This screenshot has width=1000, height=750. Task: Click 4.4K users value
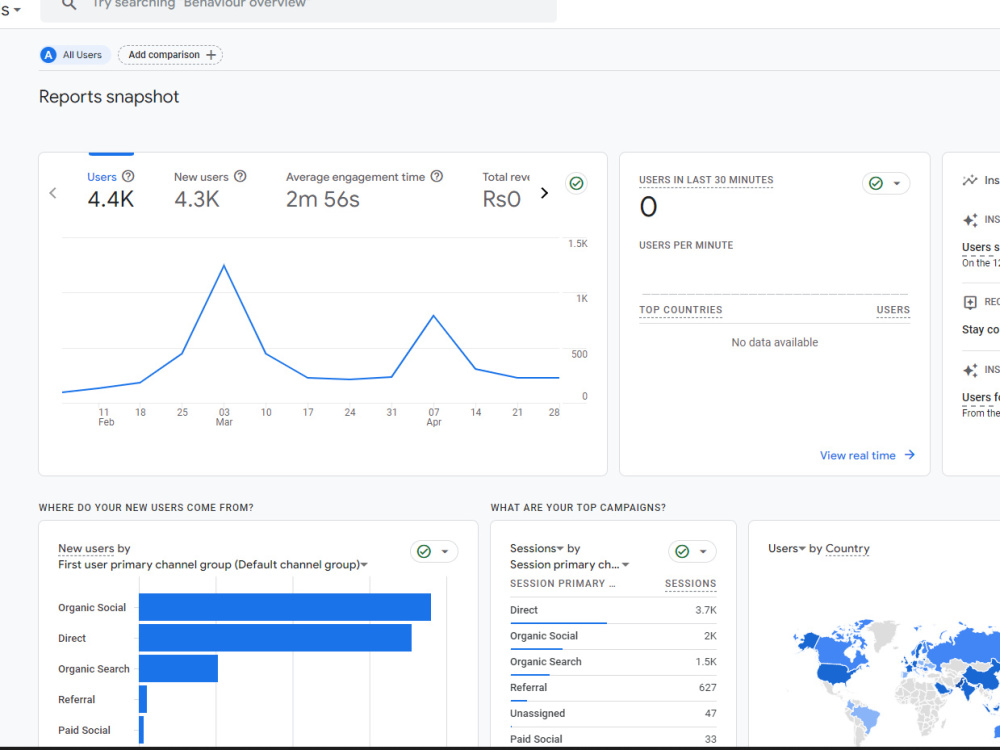pos(111,200)
